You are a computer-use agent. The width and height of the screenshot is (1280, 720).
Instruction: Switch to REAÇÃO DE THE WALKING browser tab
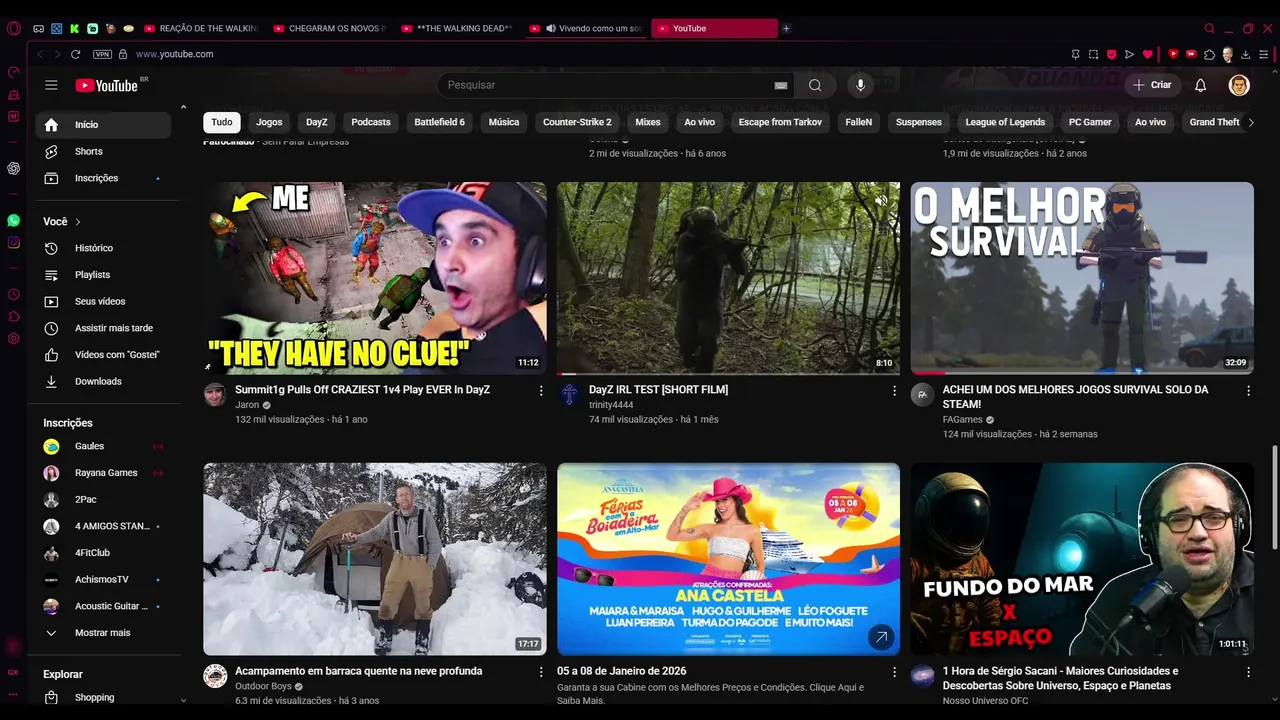[200, 28]
